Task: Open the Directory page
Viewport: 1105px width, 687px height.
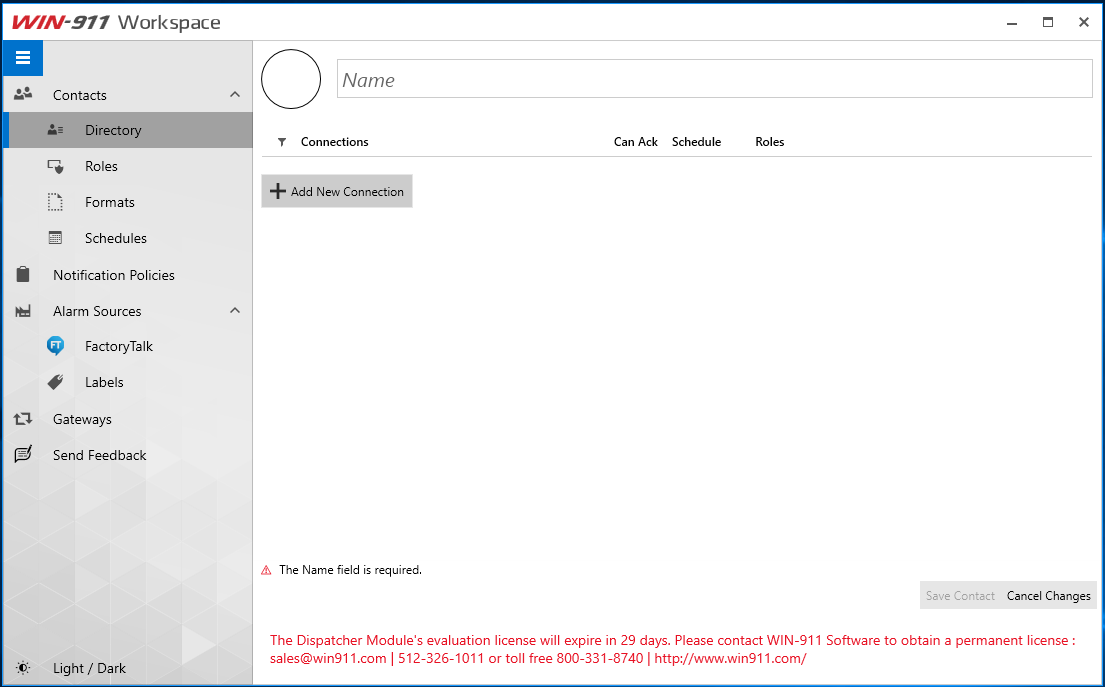Action: tap(128, 130)
